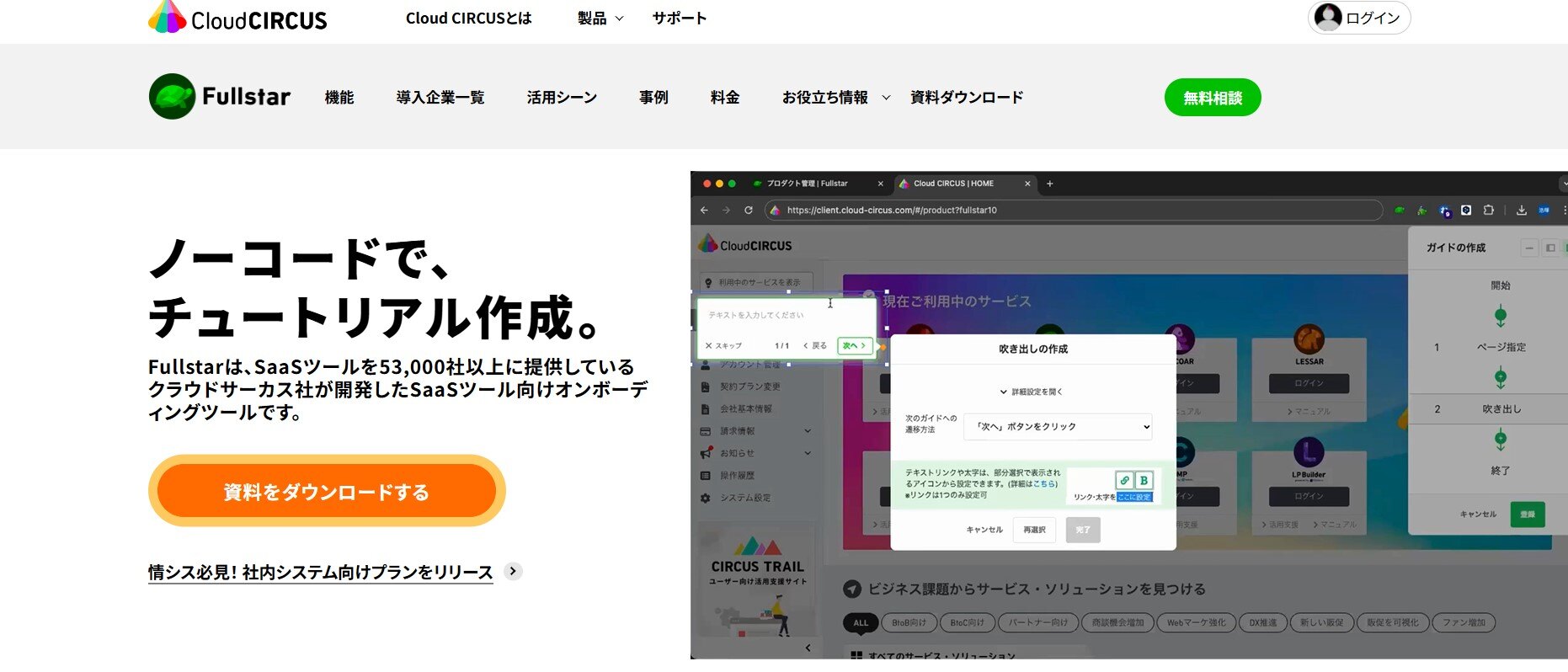
Task: Click the green step marker below ページ指定
Action: 1500,378
